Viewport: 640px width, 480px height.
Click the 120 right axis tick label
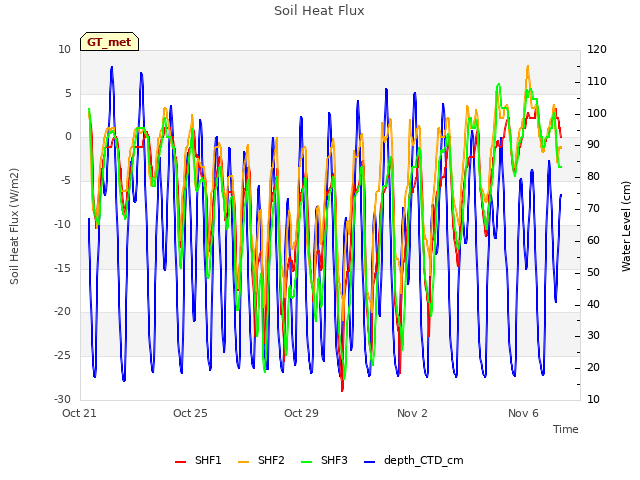[x=597, y=49]
